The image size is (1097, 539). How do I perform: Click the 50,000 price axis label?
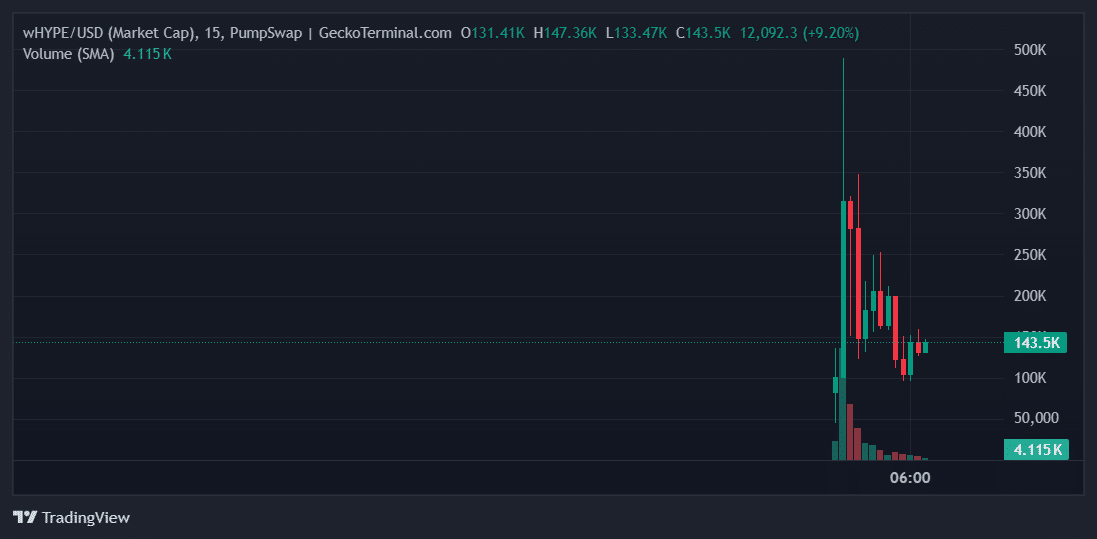click(1035, 419)
